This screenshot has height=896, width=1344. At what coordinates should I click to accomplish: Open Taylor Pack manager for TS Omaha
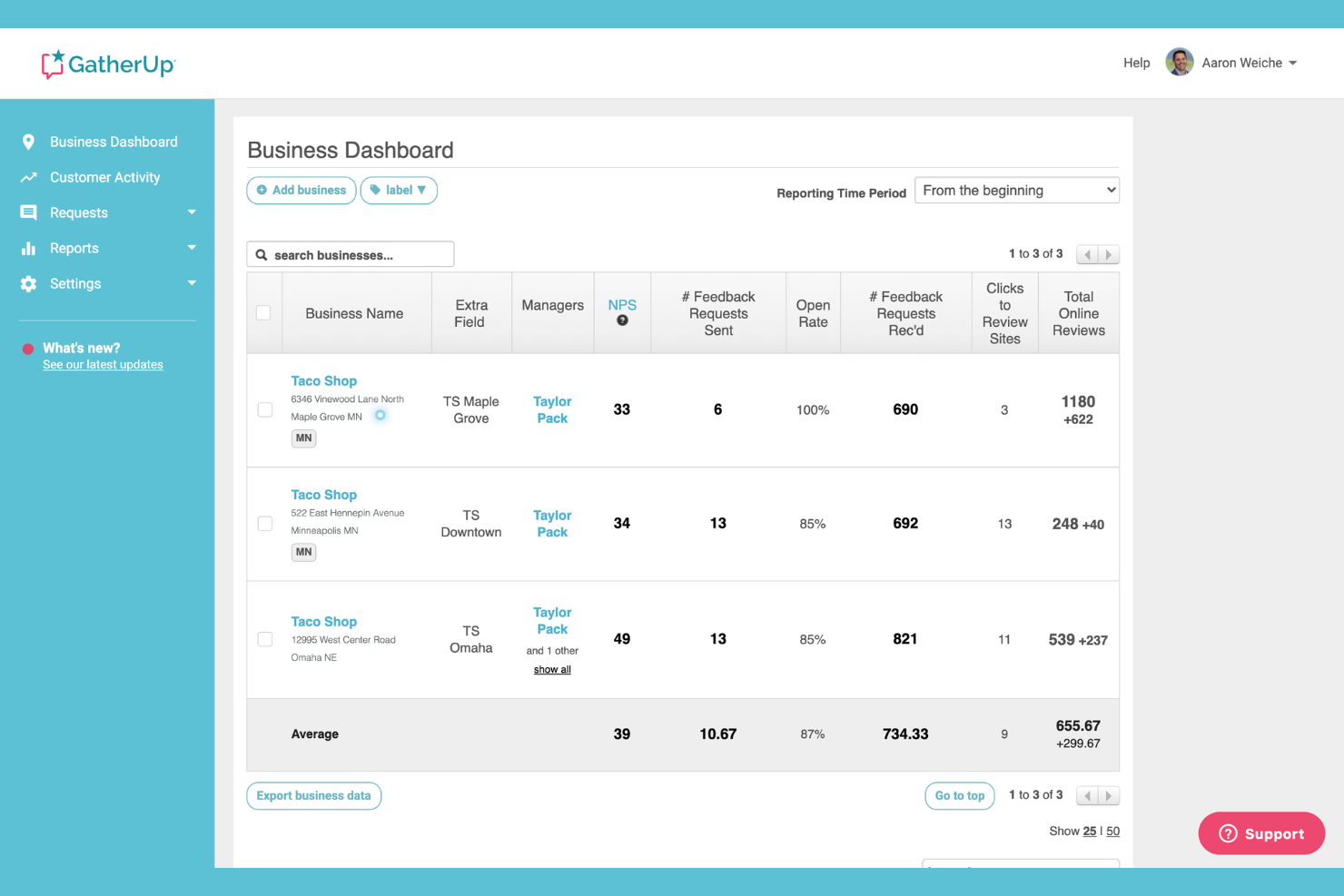[552, 621]
